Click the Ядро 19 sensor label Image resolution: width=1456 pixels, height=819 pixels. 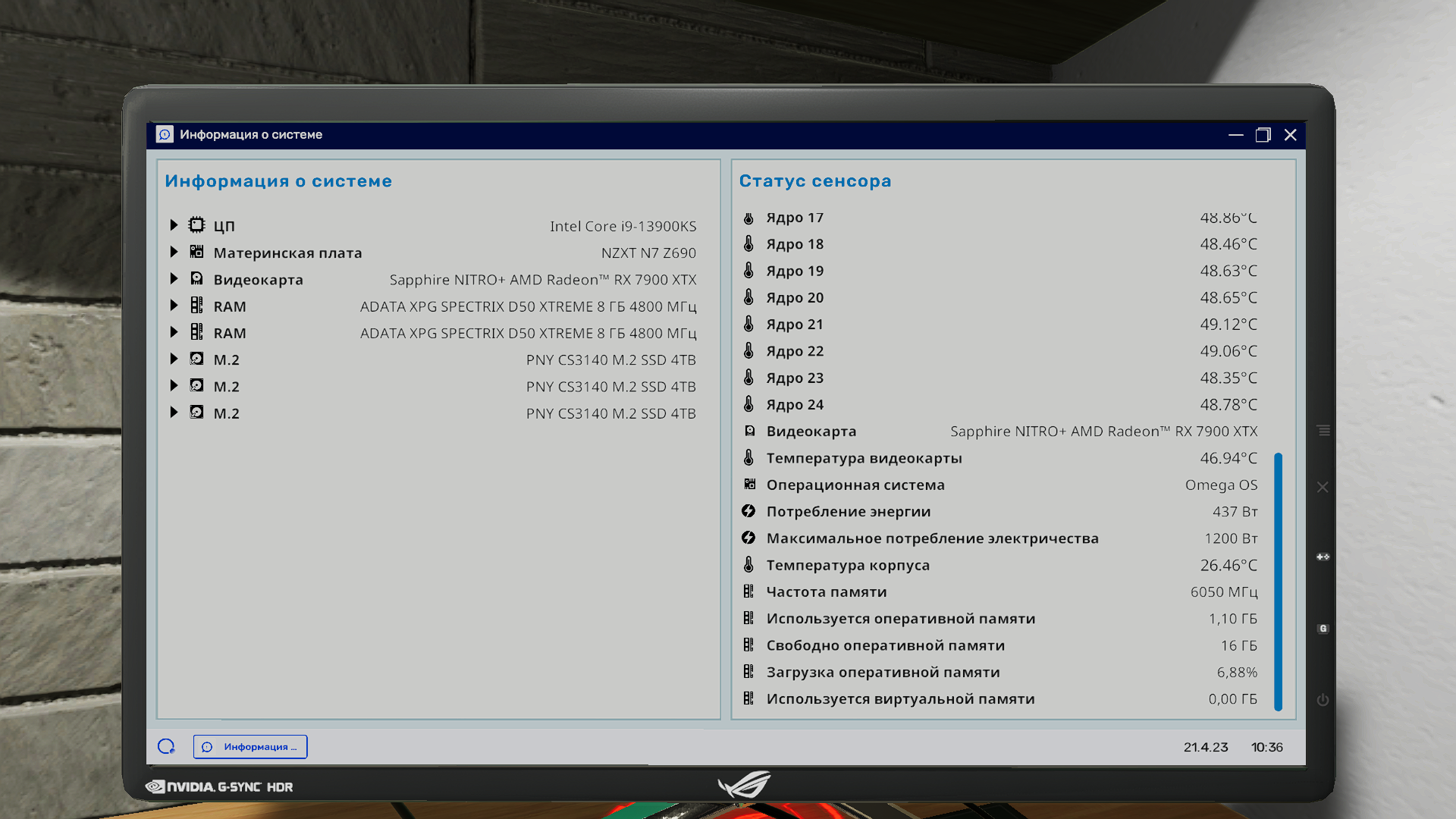click(795, 271)
